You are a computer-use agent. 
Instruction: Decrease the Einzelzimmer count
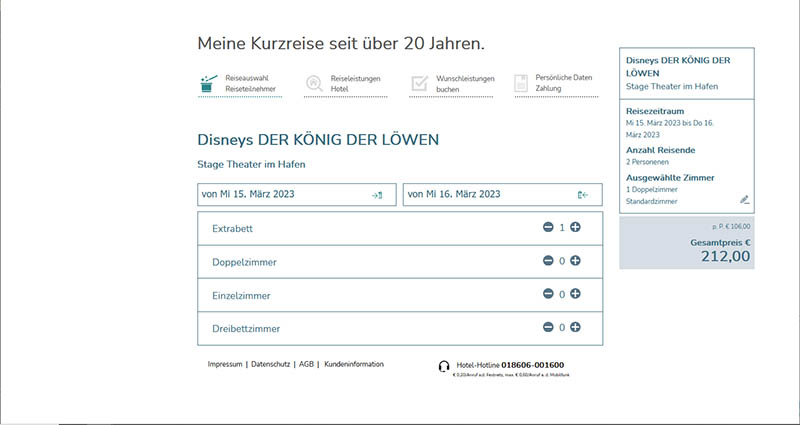point(548,294)
